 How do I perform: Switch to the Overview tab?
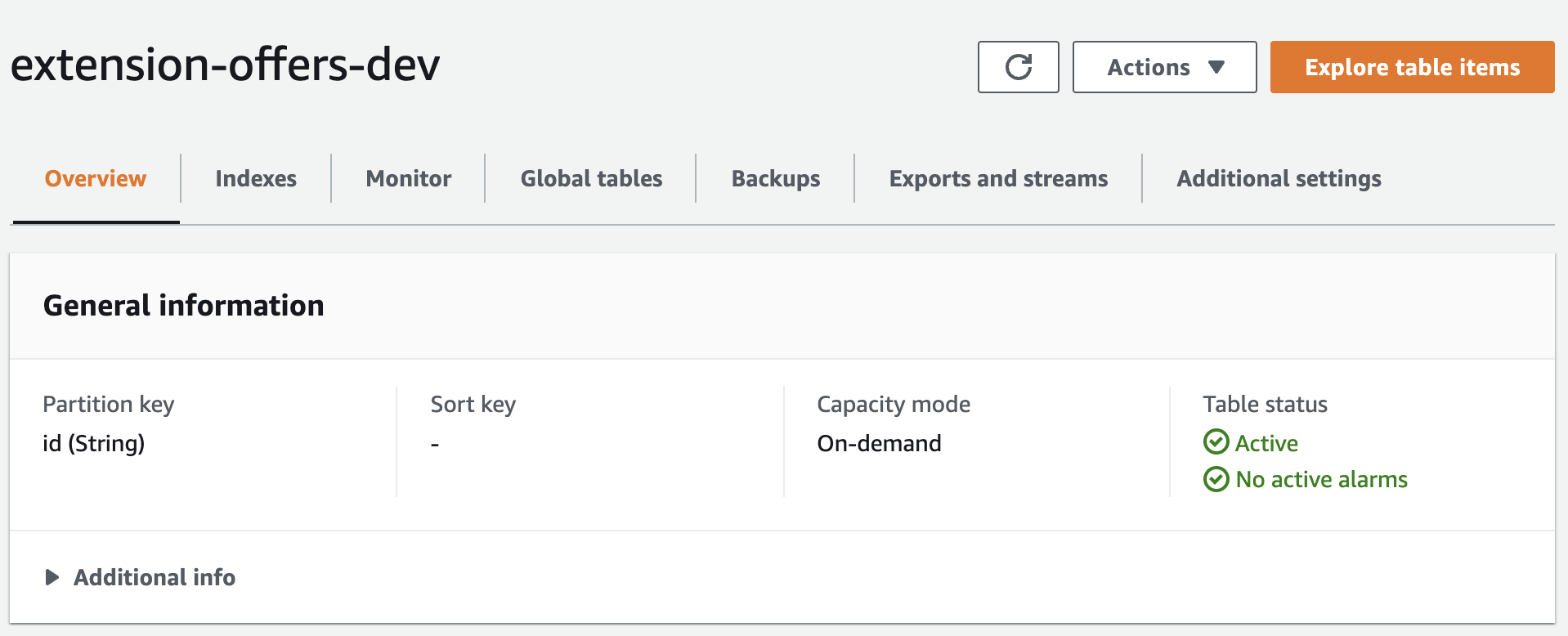pyautogui.click(x=96, y=179)
